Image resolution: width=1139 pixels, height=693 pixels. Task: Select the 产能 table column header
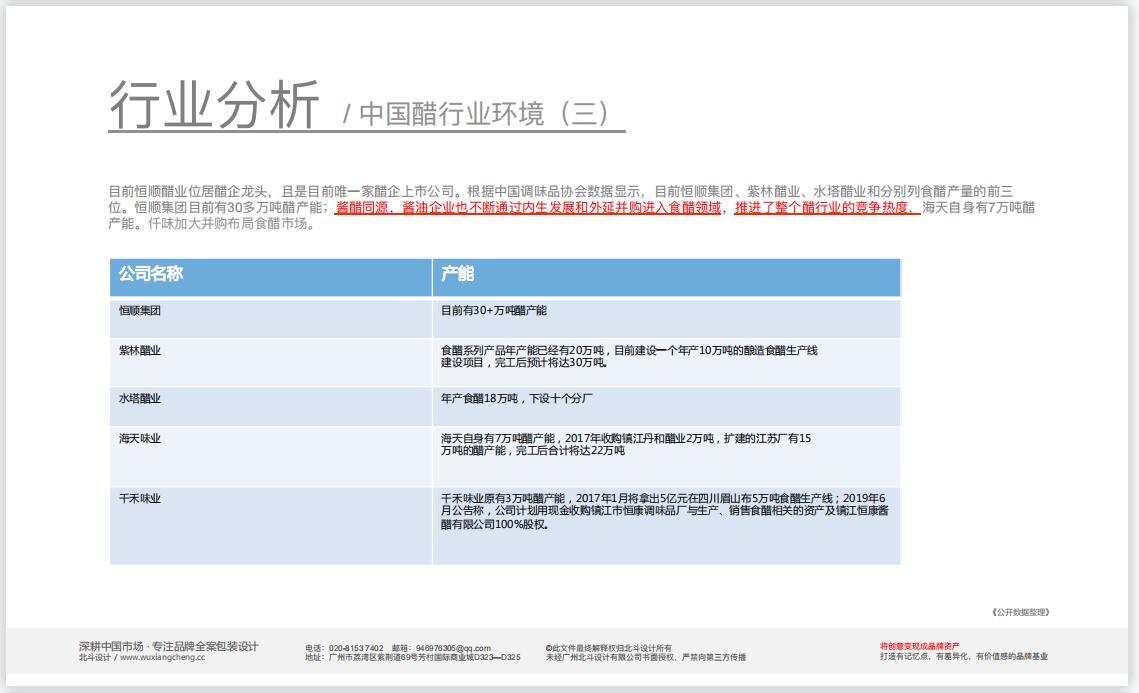[x=458, y=274]
